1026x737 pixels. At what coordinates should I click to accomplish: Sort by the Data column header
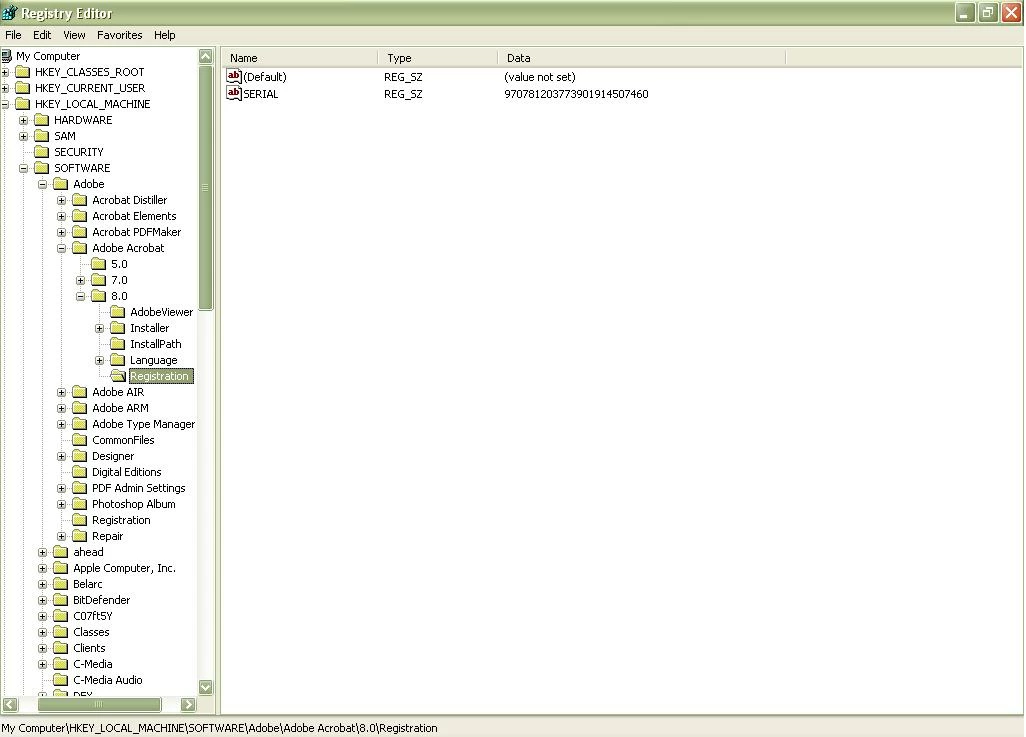click(642, 58)
